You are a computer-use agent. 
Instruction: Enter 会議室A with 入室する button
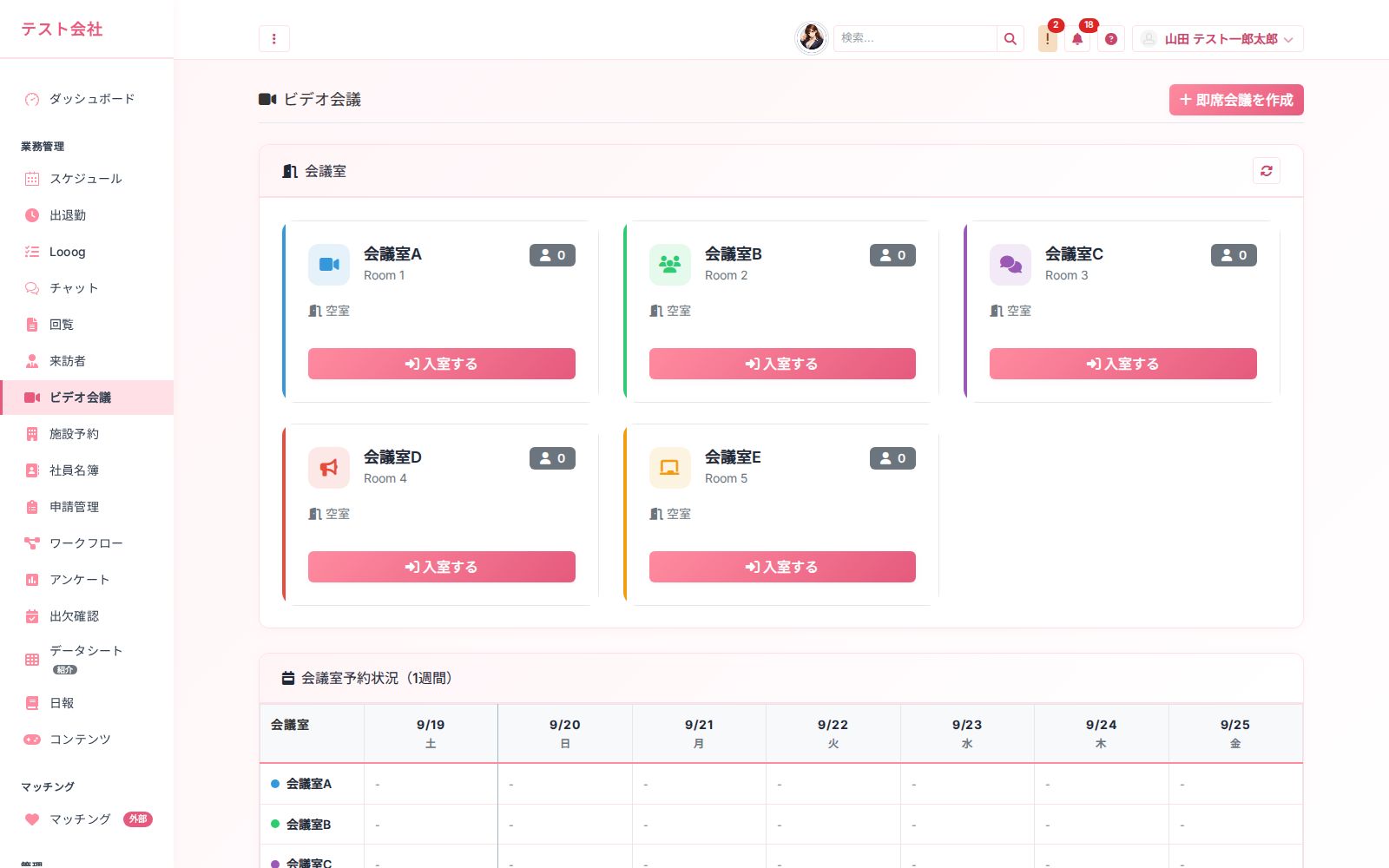point(442,364)
